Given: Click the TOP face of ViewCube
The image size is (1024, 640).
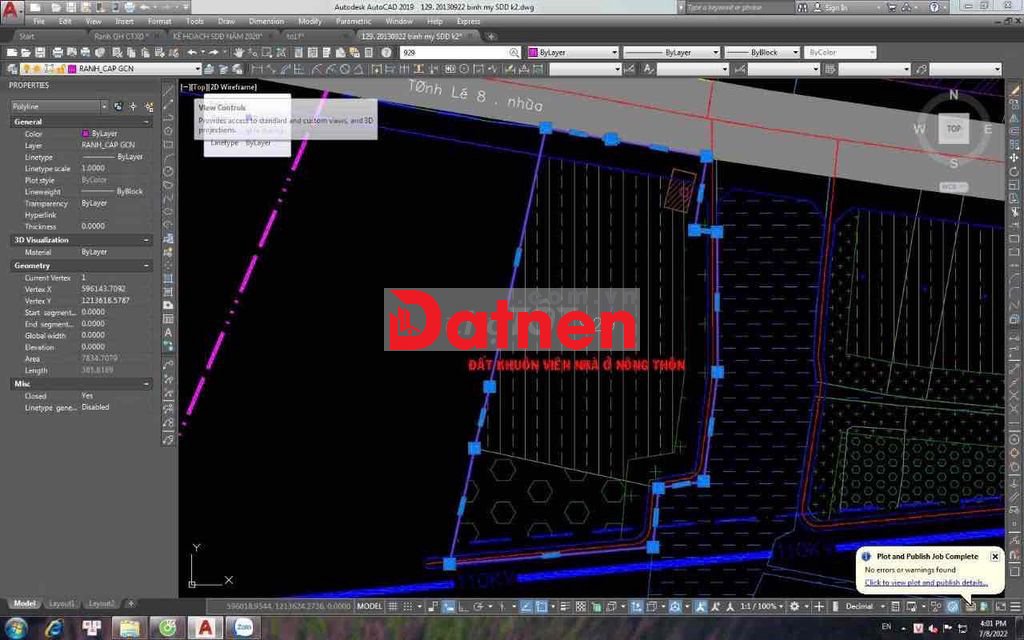Looking at the screenshot, I should click(x=953, y=129).
